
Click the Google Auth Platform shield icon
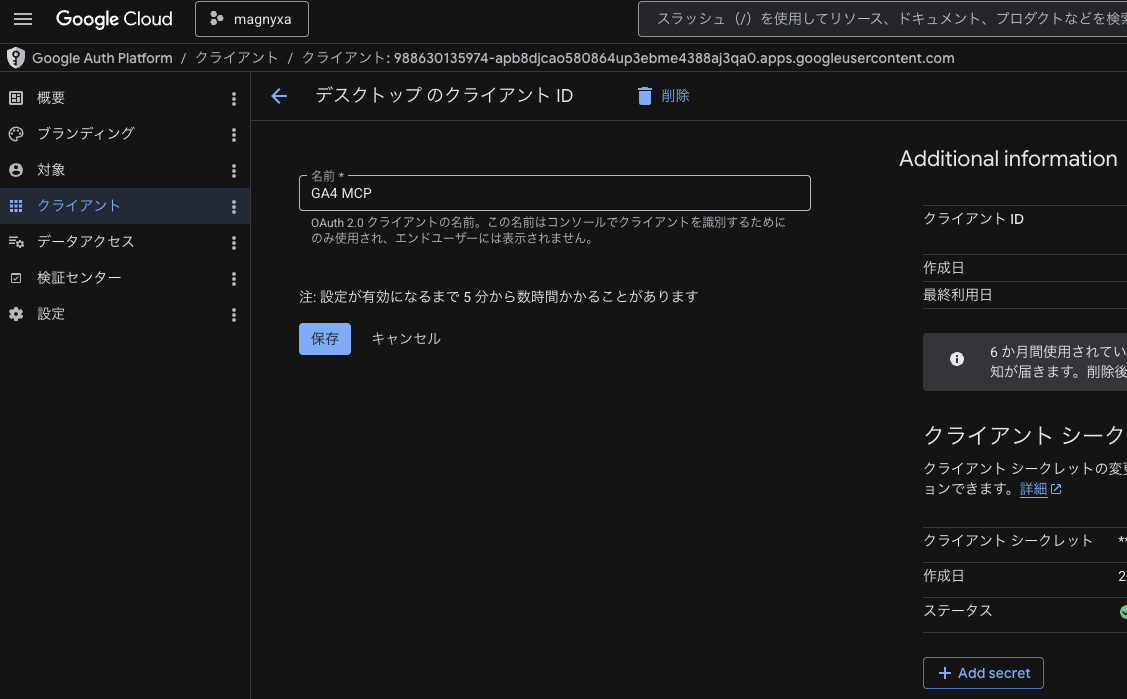coord(15,58)
